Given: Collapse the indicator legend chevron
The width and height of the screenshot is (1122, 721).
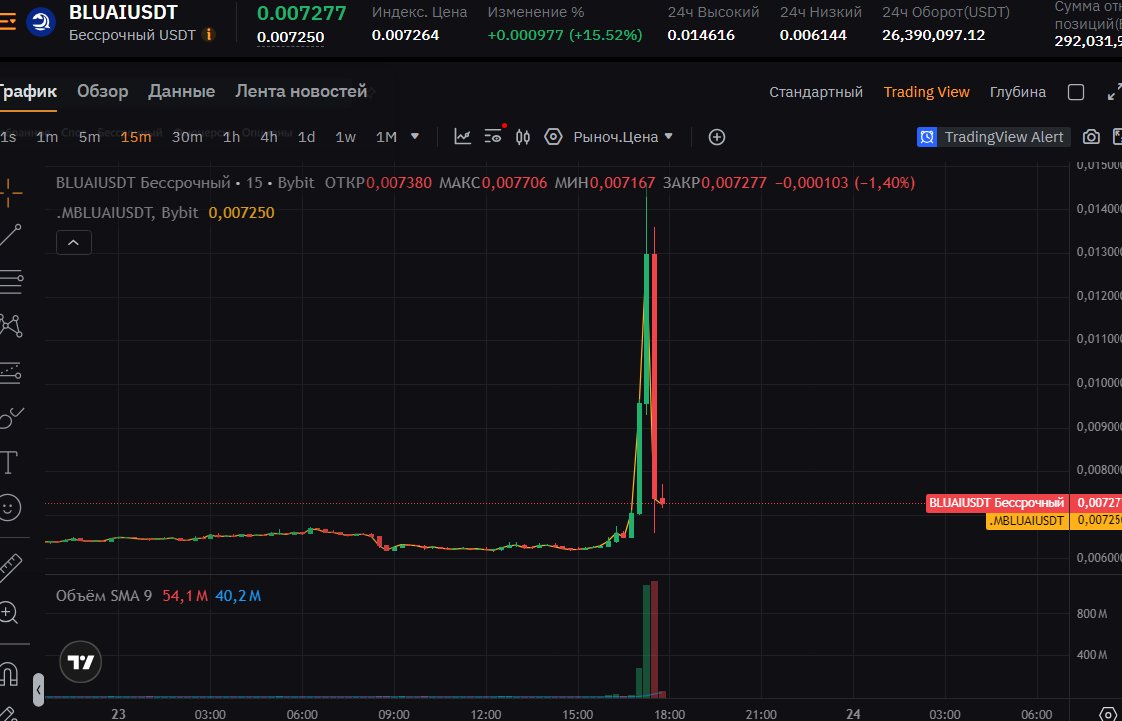Looking at the screenshot, I should (x=74, y=243).
